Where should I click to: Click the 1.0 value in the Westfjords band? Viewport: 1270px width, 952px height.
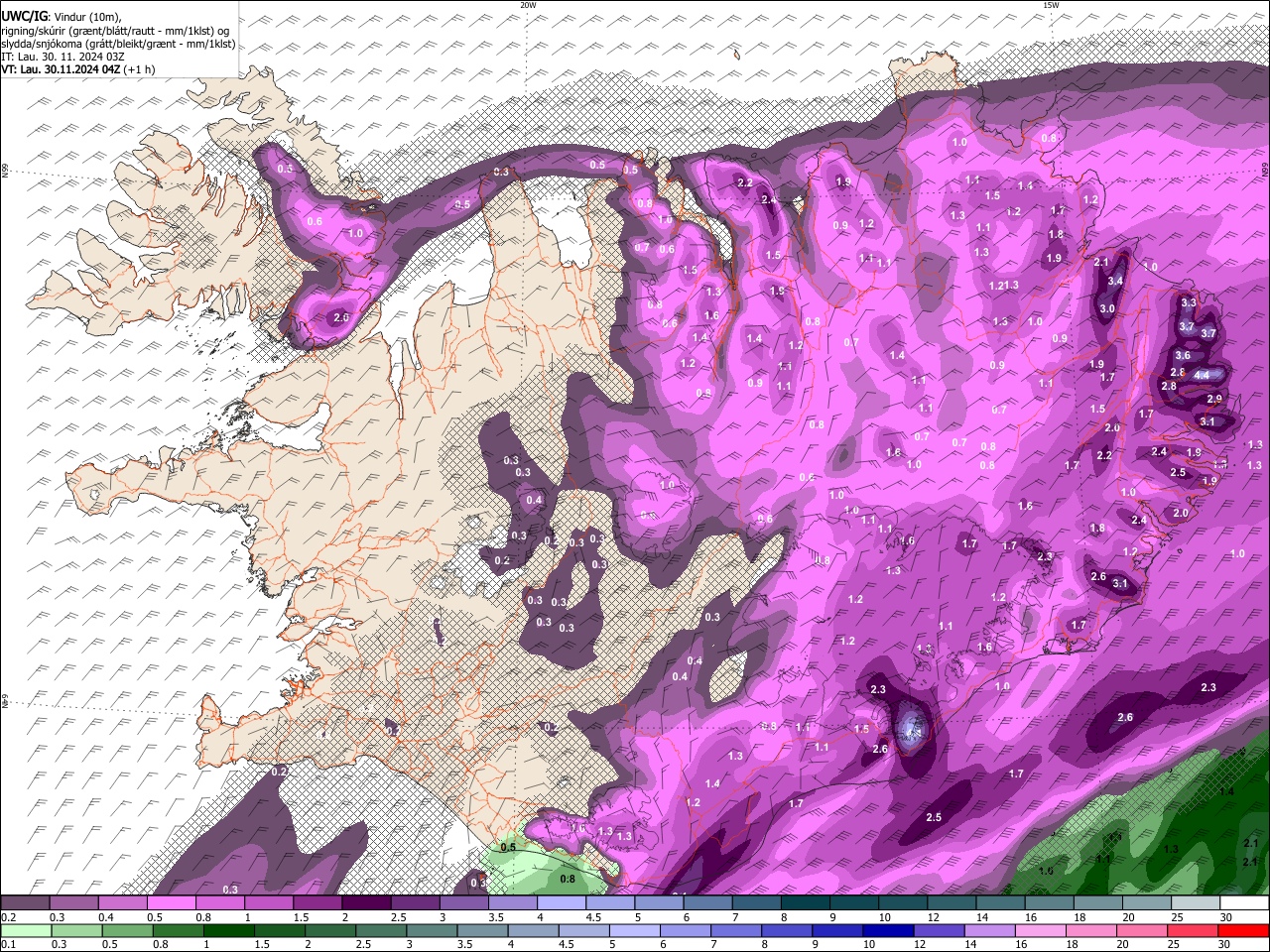357,233
